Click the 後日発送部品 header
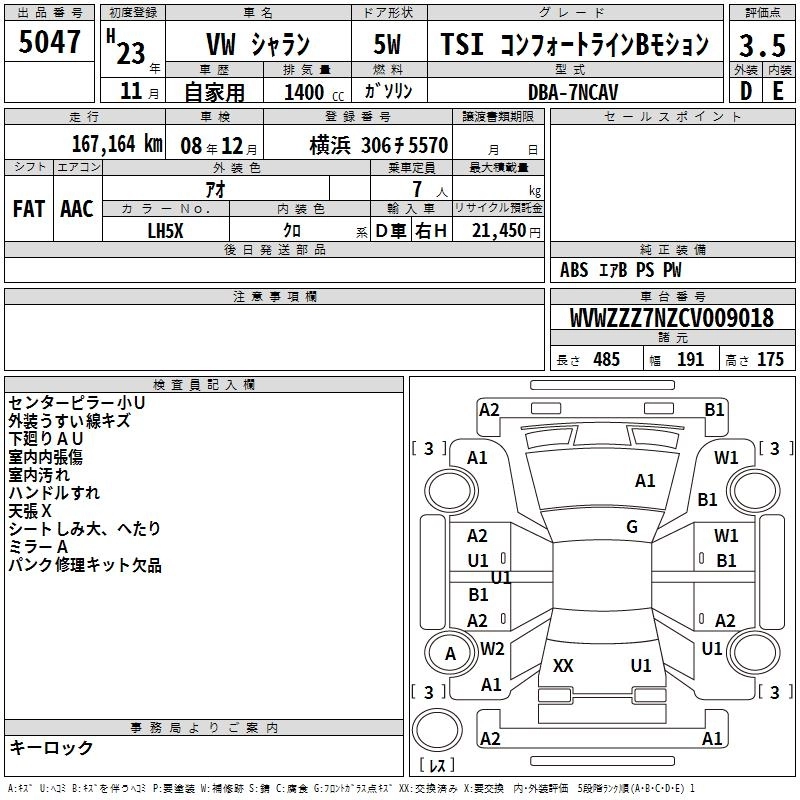 point(274,249)
